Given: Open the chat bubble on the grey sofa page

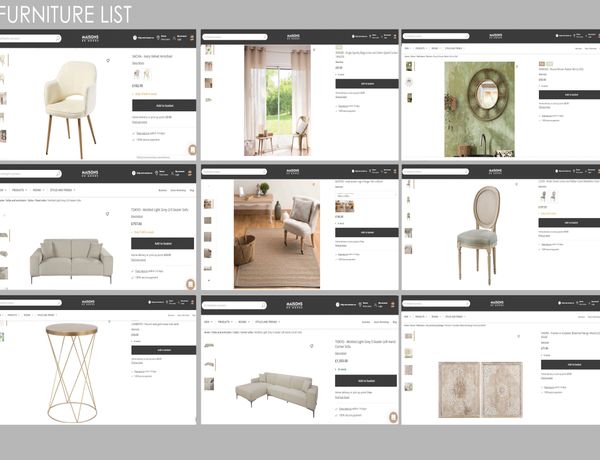Looking at the screenshot, I should click(190, 284).
